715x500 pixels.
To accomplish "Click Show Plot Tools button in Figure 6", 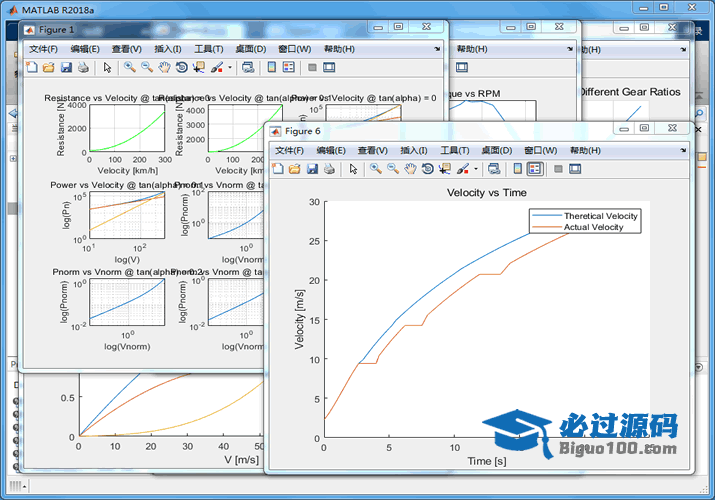I will pos(575,169).
